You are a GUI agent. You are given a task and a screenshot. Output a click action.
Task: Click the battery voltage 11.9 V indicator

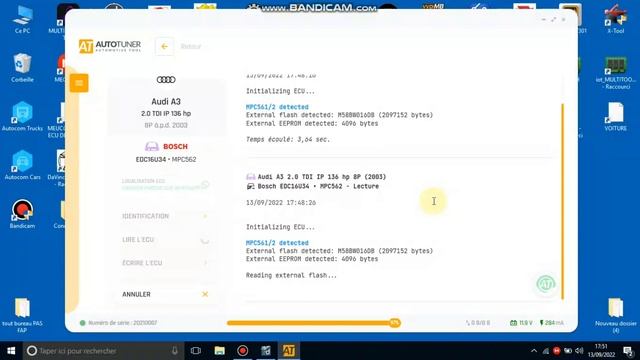tap(521, 323)
